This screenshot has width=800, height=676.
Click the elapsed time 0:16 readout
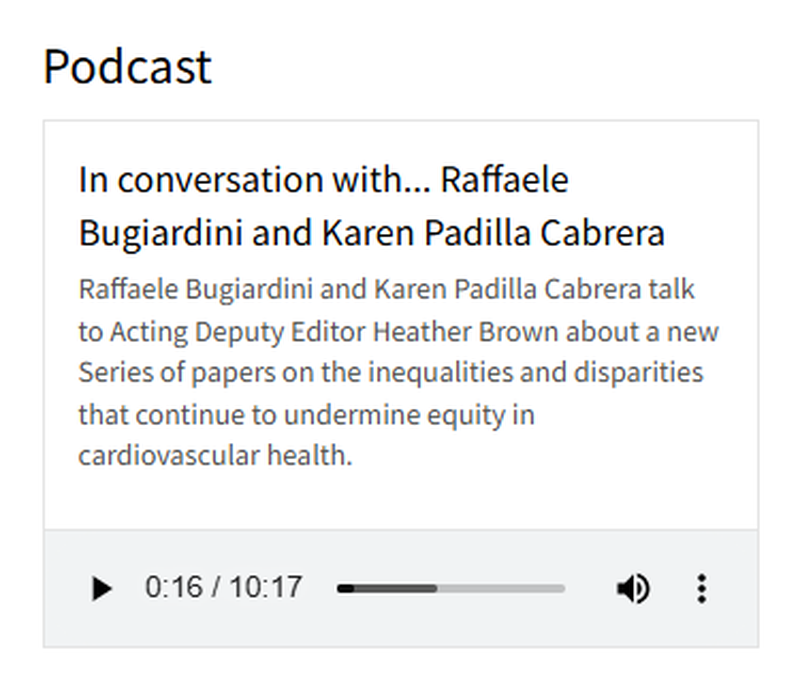coord(172,587)
